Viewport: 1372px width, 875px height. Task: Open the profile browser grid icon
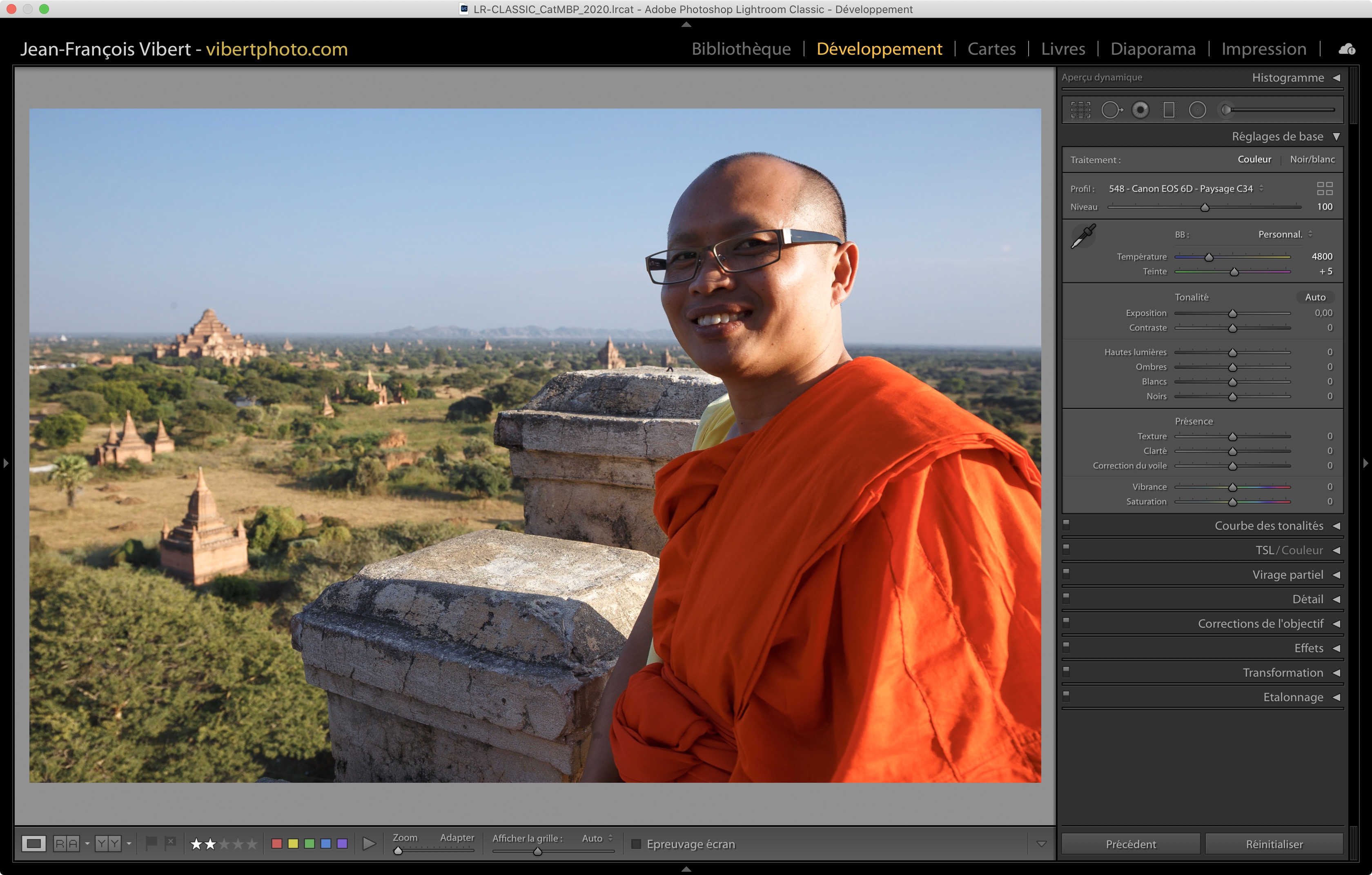tap(1324, 189)
